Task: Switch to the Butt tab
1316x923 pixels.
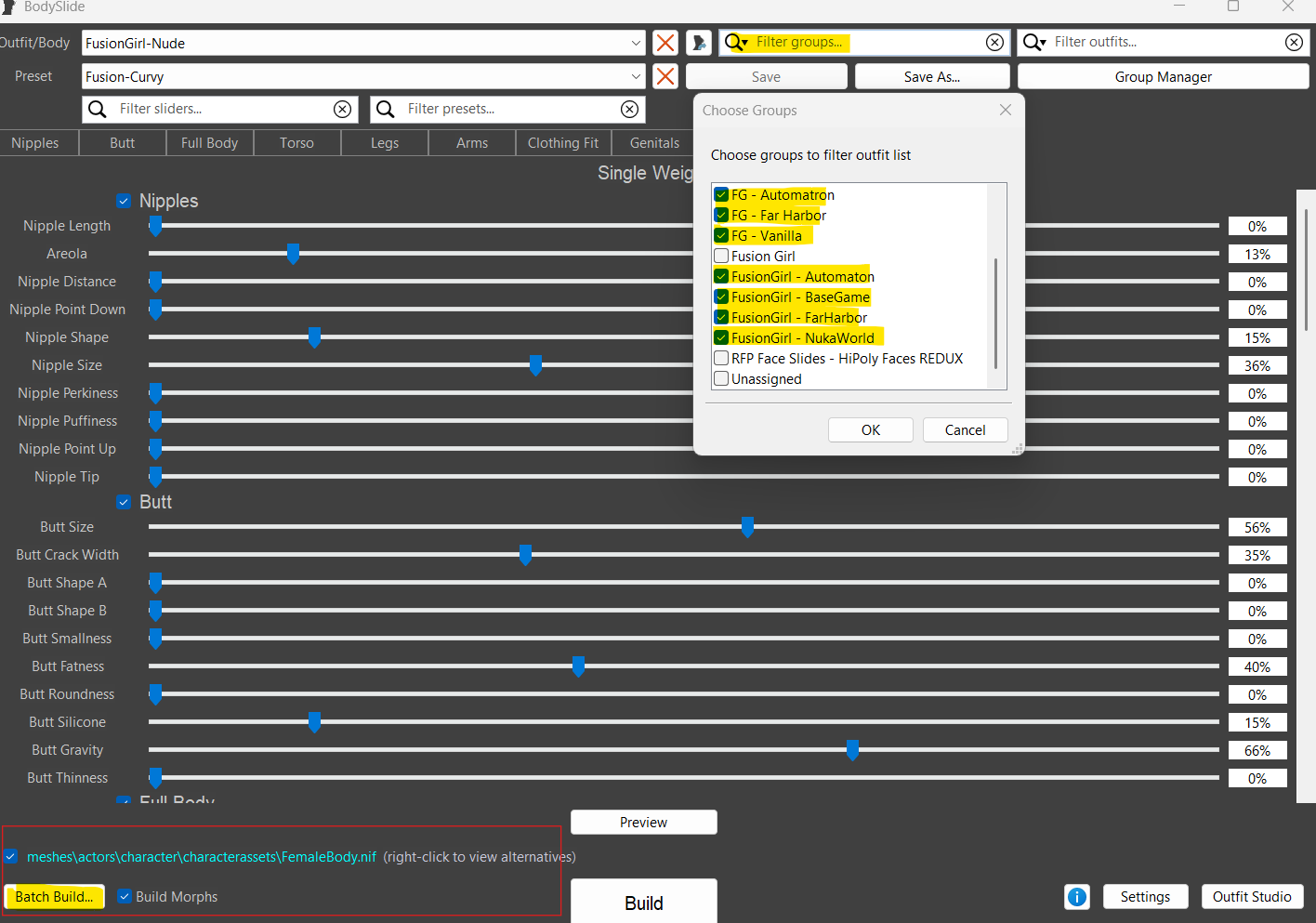Action: point(123,143)
